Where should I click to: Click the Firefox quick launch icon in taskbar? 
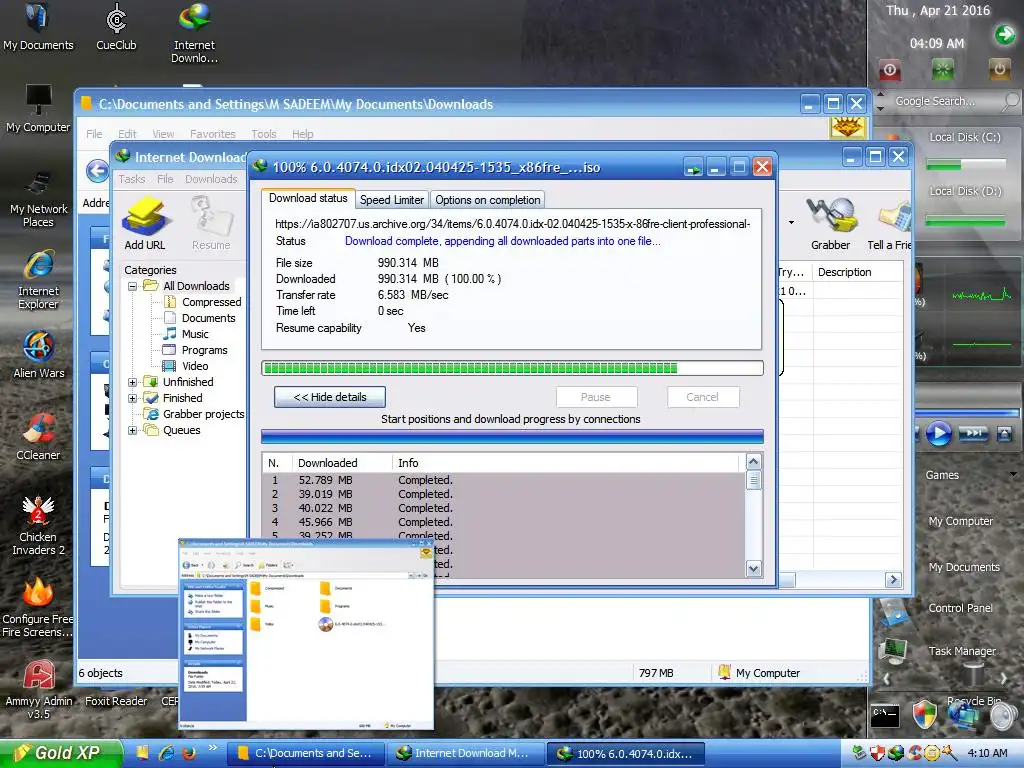coord(189,753)
